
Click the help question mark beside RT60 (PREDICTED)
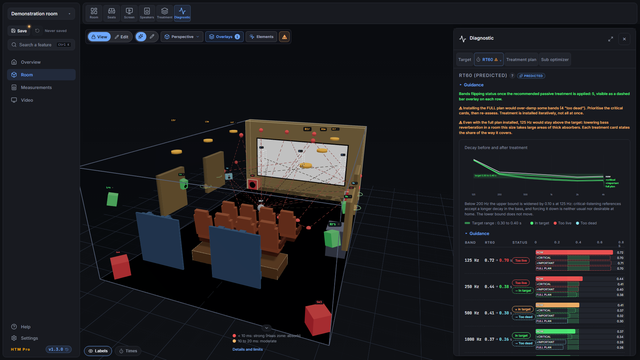pyautogui.click(x=512, y=76)
